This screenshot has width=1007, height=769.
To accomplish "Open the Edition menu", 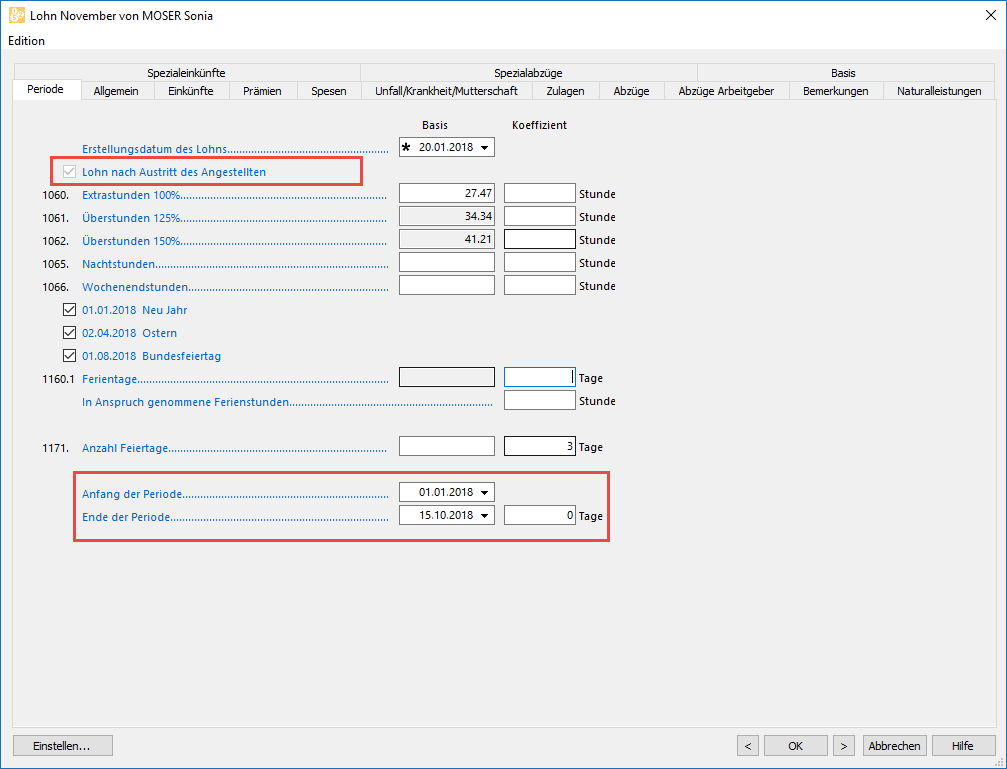I will (x=26, y=41).
